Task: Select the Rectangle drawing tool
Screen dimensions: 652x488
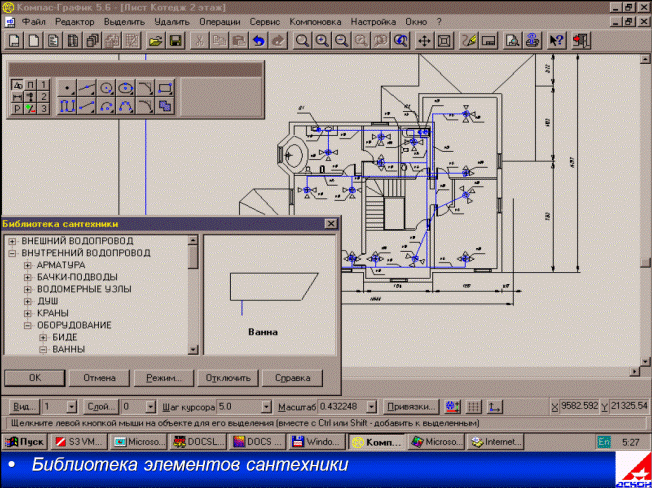Action: [x=165, y=88]
